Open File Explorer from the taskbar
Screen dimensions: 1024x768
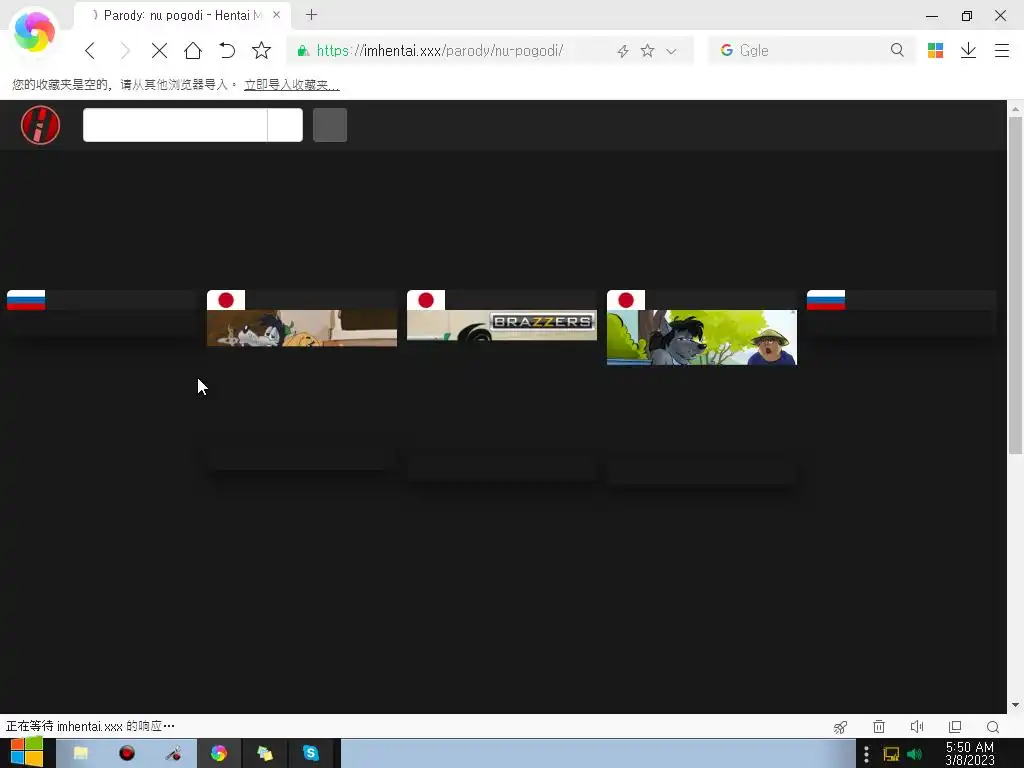coord(80,754)
